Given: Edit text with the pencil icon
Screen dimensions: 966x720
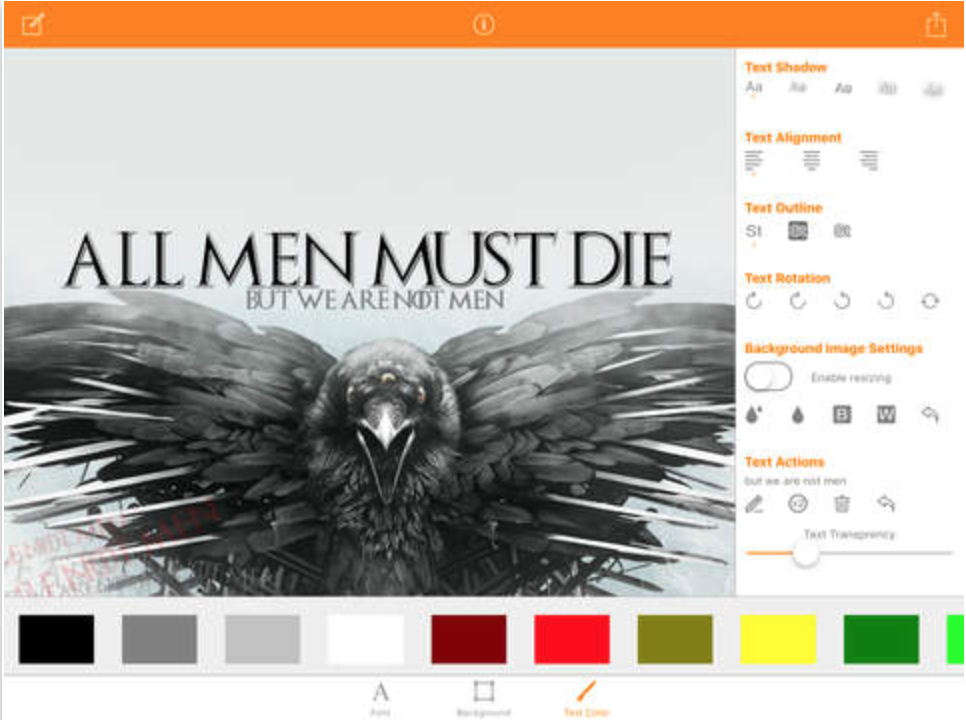Looking at the screenshot, I should coord(754,504).
